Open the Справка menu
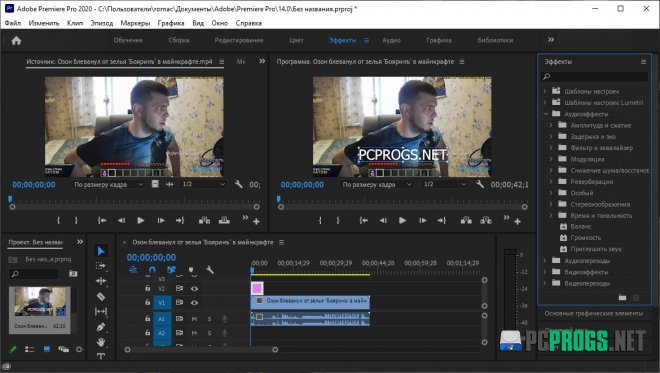This screenshot has height=373, width=660. [249, 23]
